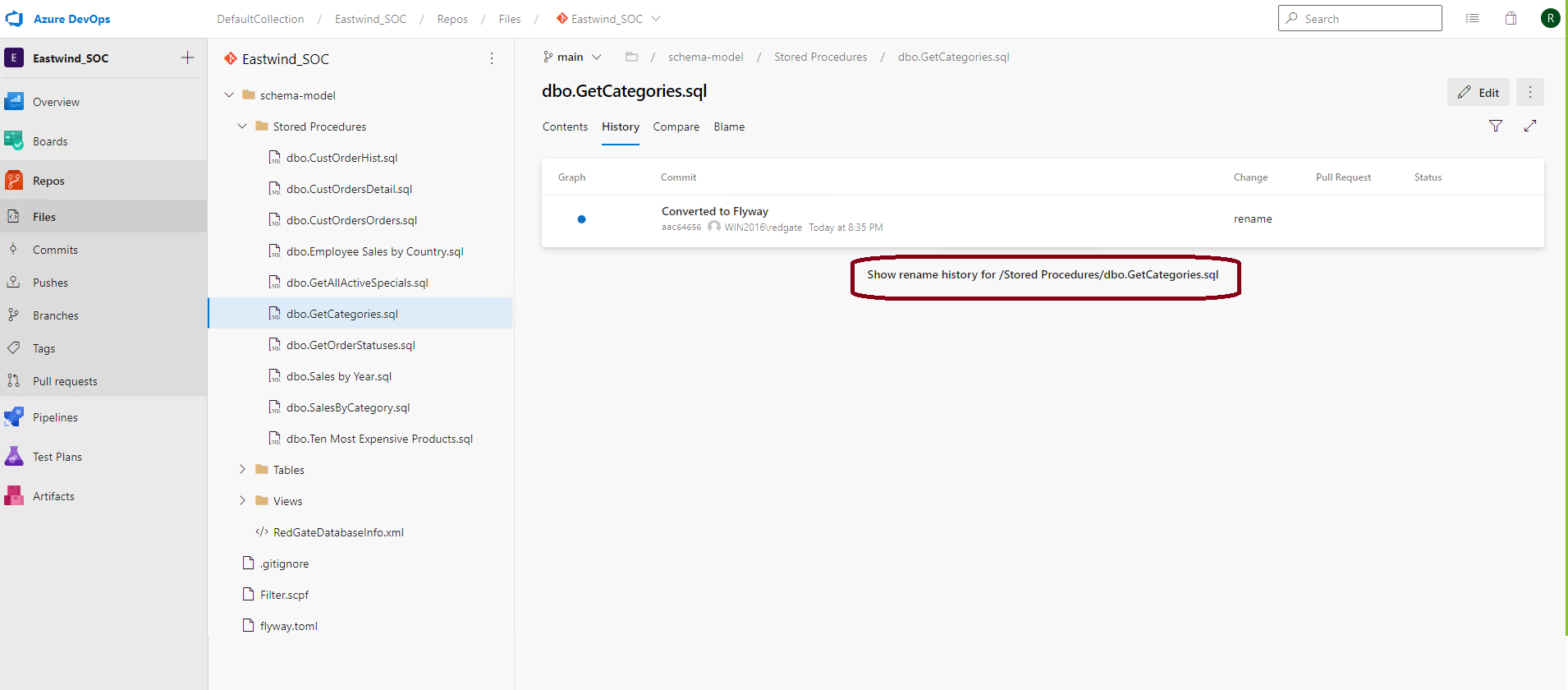The height and width of the screenshot is (690, 1568).
Task: Open the shopping bag marketplace icon
Action: (x=1511, y=19)
